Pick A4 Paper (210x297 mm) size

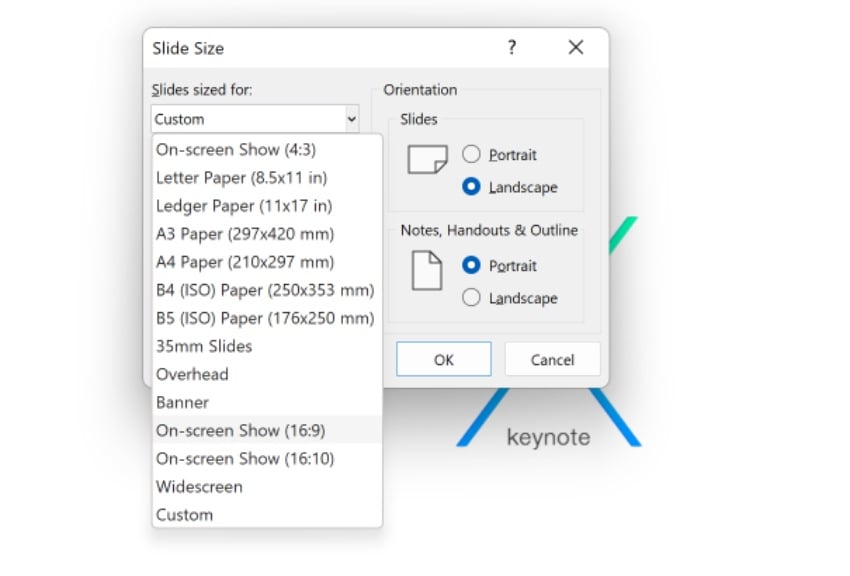point(244,262)
